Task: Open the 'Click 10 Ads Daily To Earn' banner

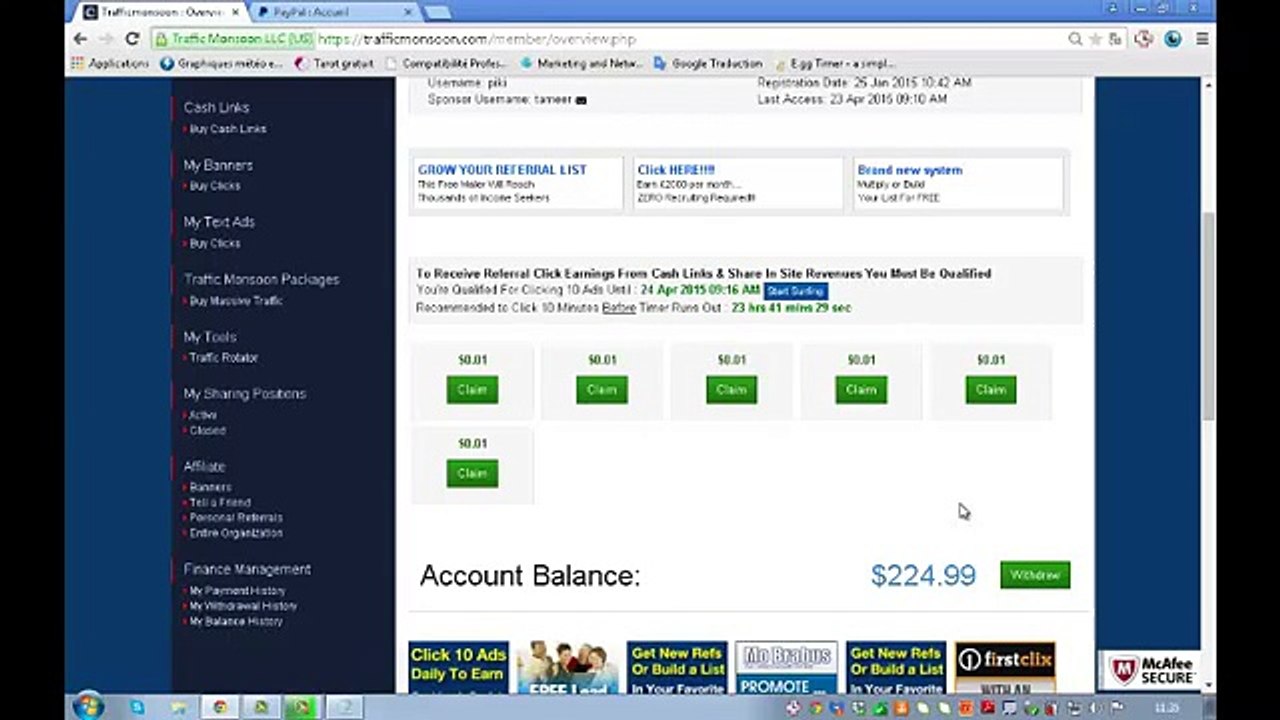Action: pyautogui.click(x=459, y=668)
